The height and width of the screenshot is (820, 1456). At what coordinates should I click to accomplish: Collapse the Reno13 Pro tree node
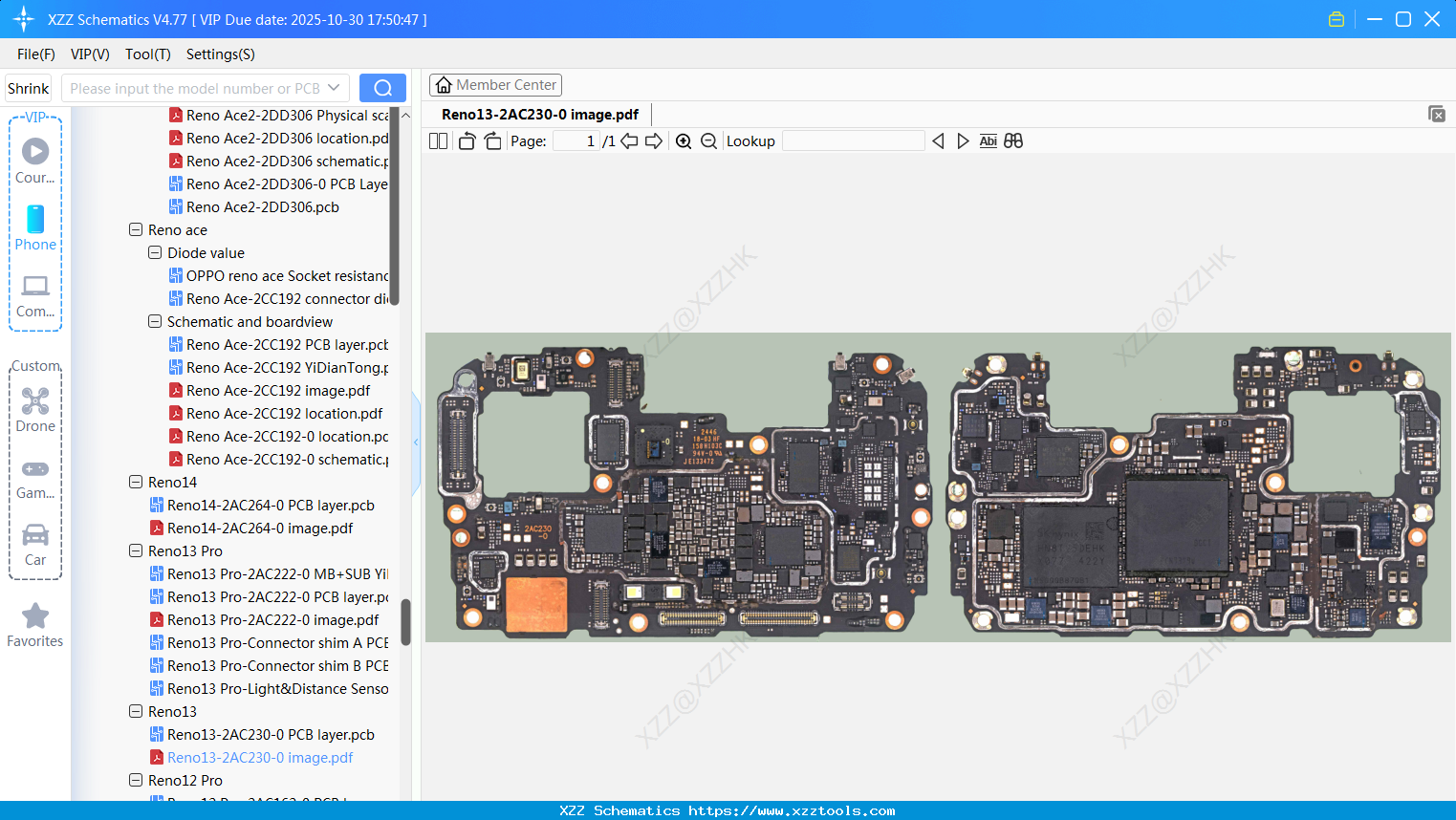click(x=136, y=551)
